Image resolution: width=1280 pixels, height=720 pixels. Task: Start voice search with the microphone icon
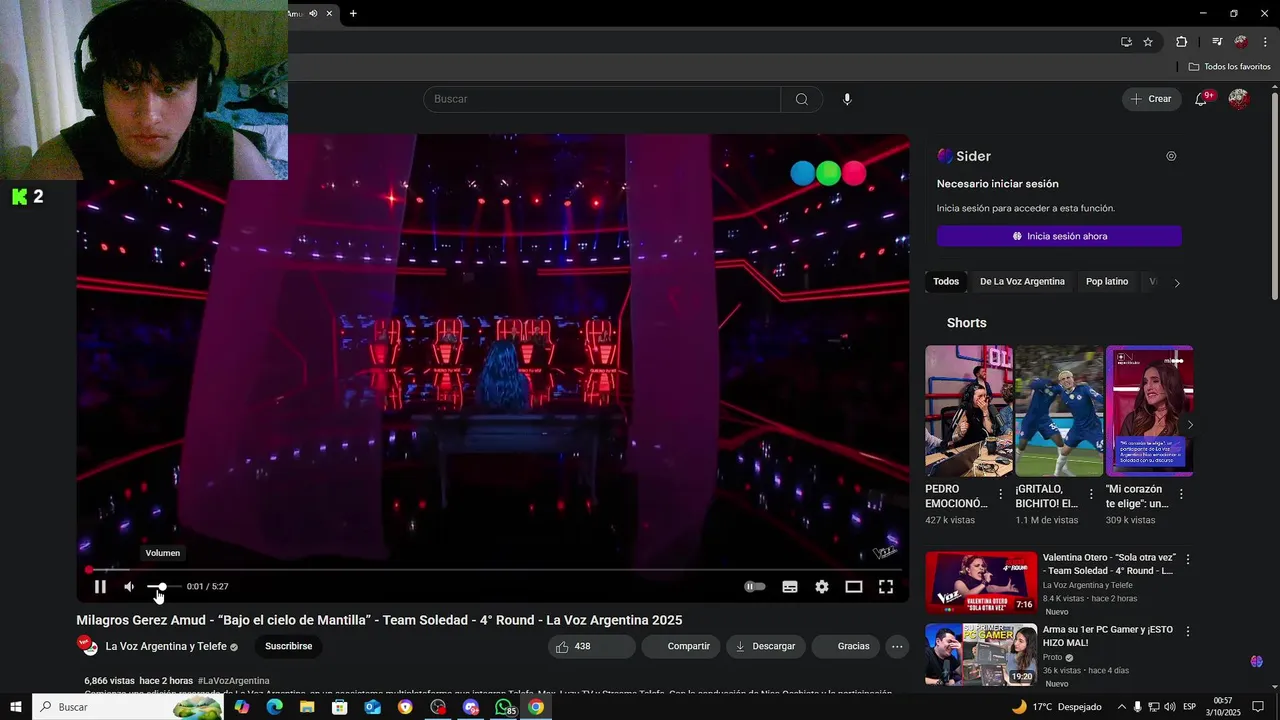coord(847,99)
